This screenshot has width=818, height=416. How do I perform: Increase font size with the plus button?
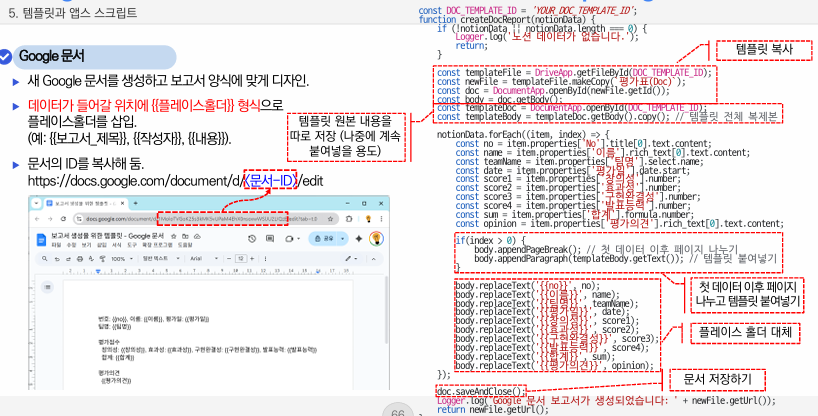(252, 258)
